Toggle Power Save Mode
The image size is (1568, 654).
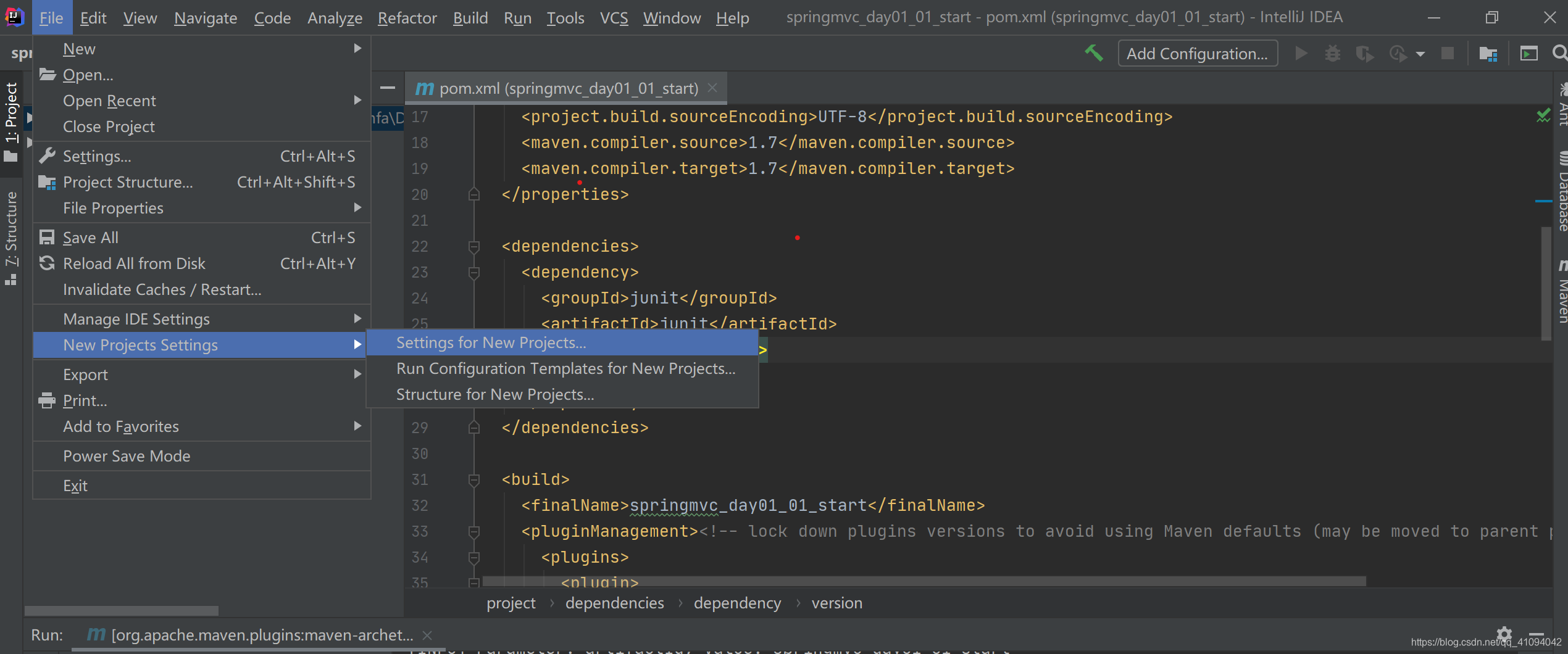pos(202,456)
